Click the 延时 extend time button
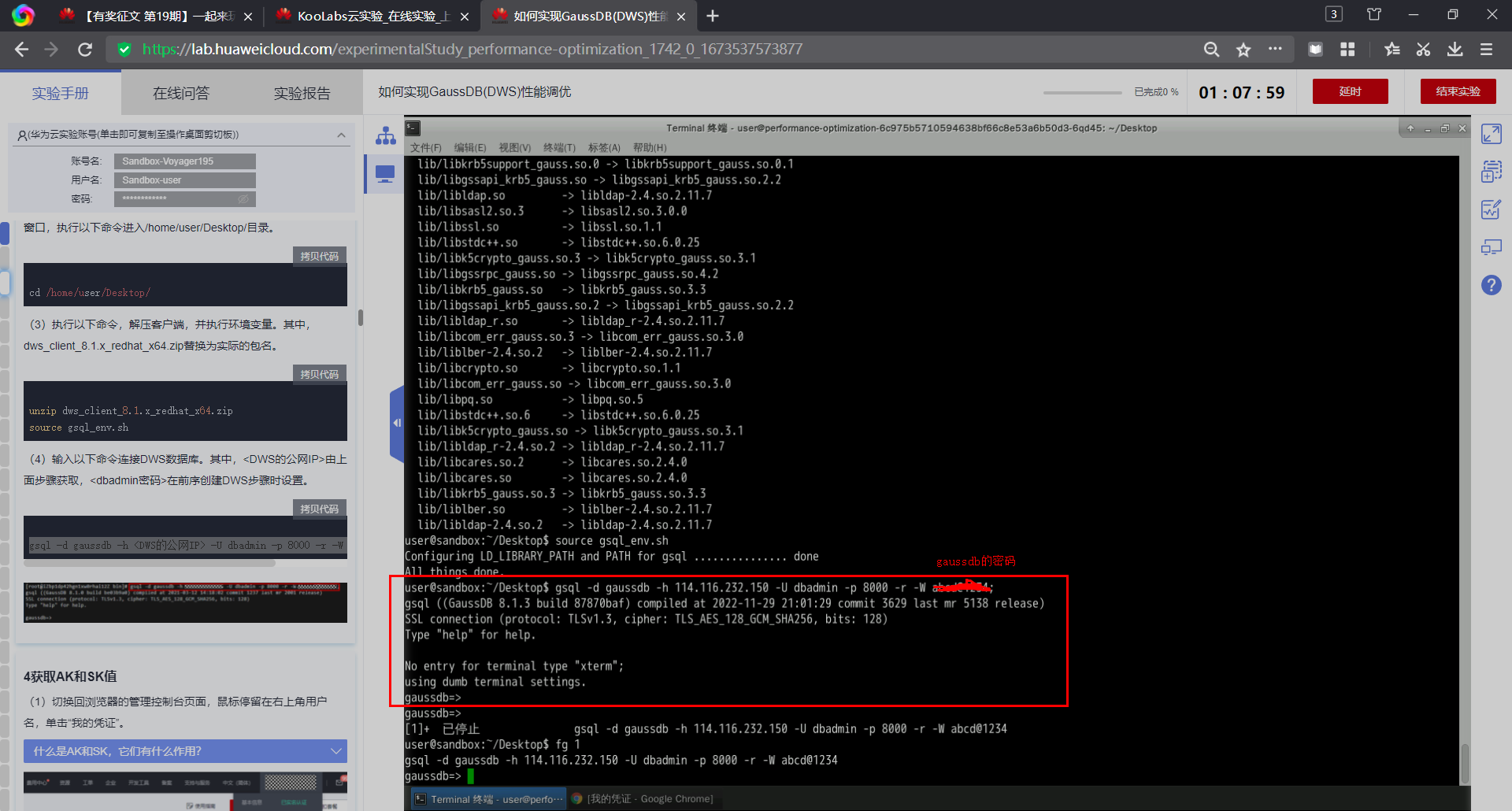This screenshot has height=811, width=1512. coord(1351,91)
